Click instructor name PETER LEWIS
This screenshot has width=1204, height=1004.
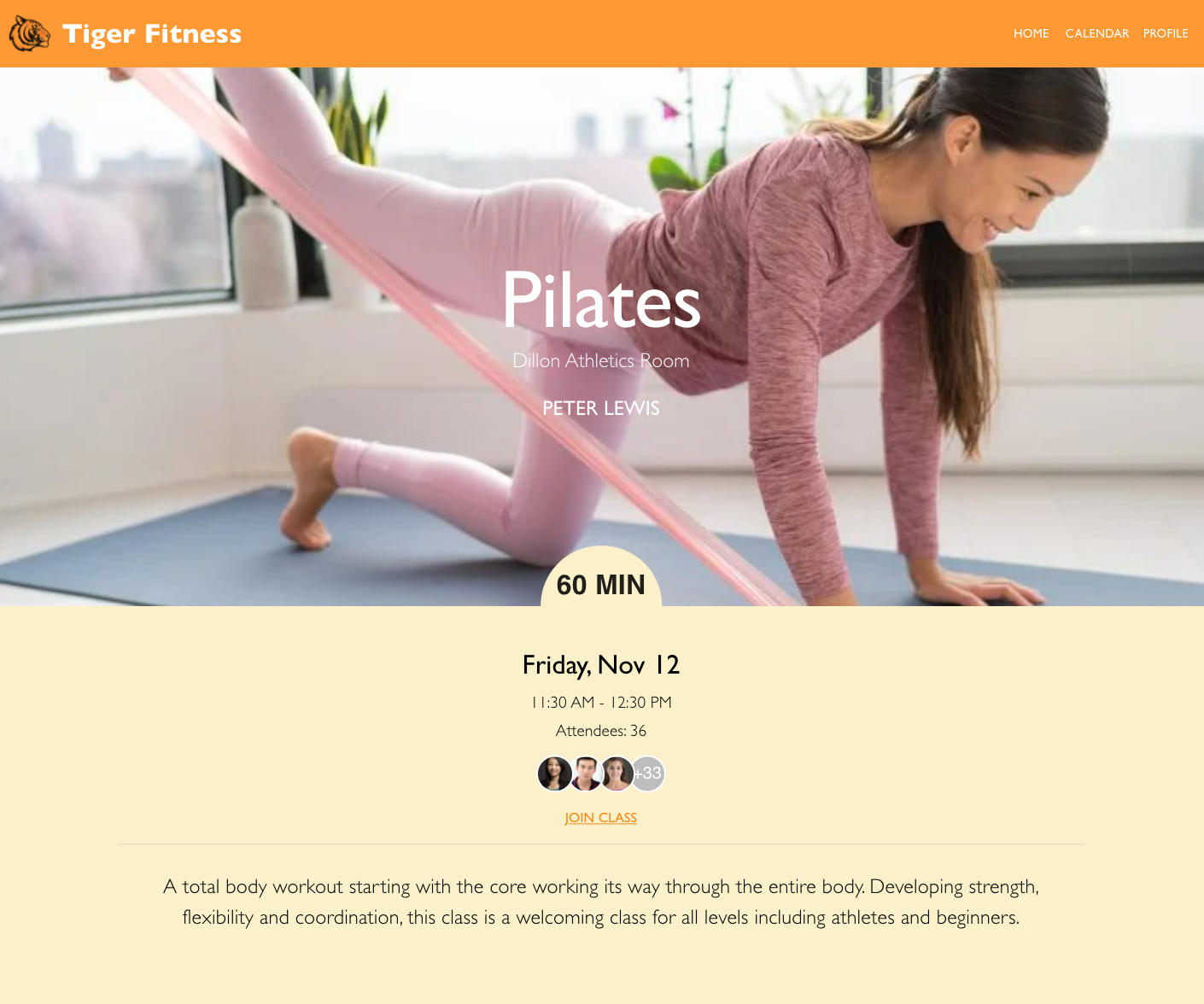click(601, 408)
